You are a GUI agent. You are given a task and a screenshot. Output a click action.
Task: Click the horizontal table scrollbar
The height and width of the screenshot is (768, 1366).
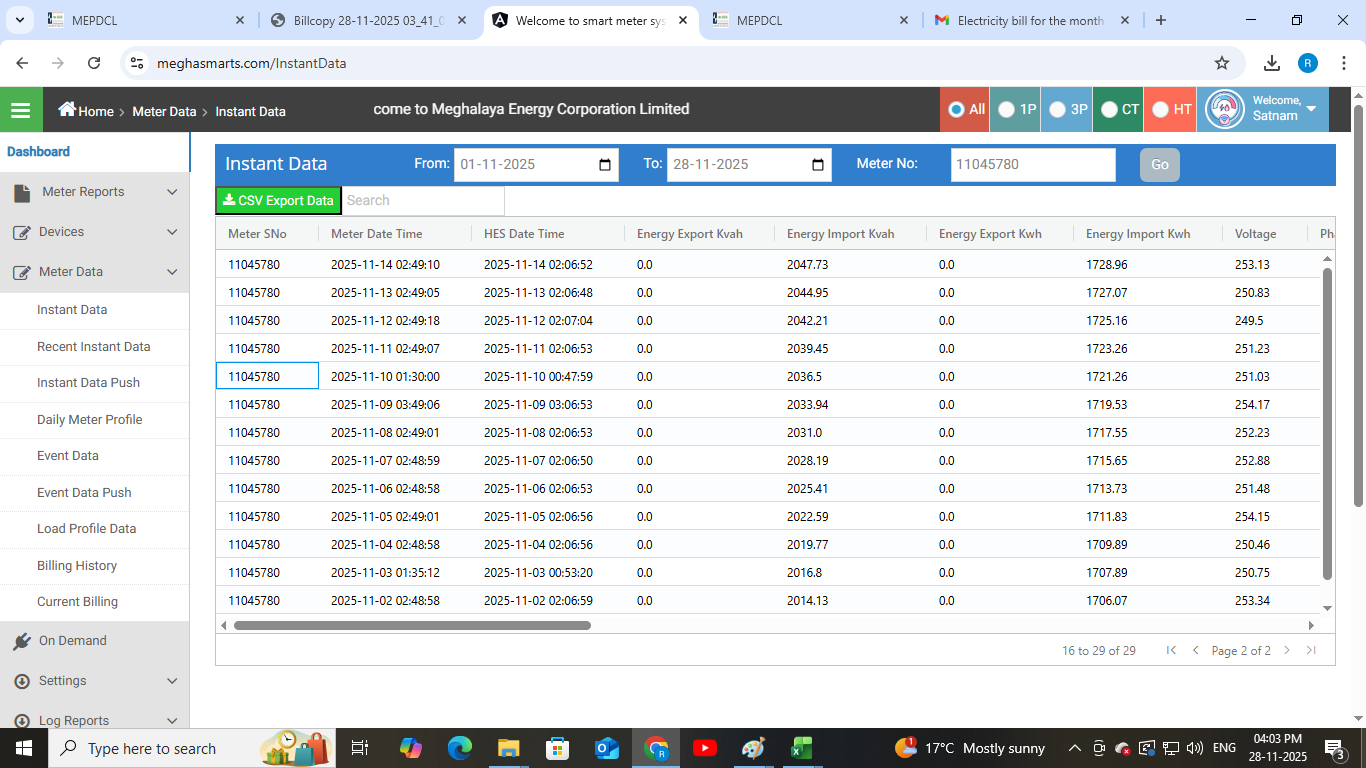pos(412,626)
